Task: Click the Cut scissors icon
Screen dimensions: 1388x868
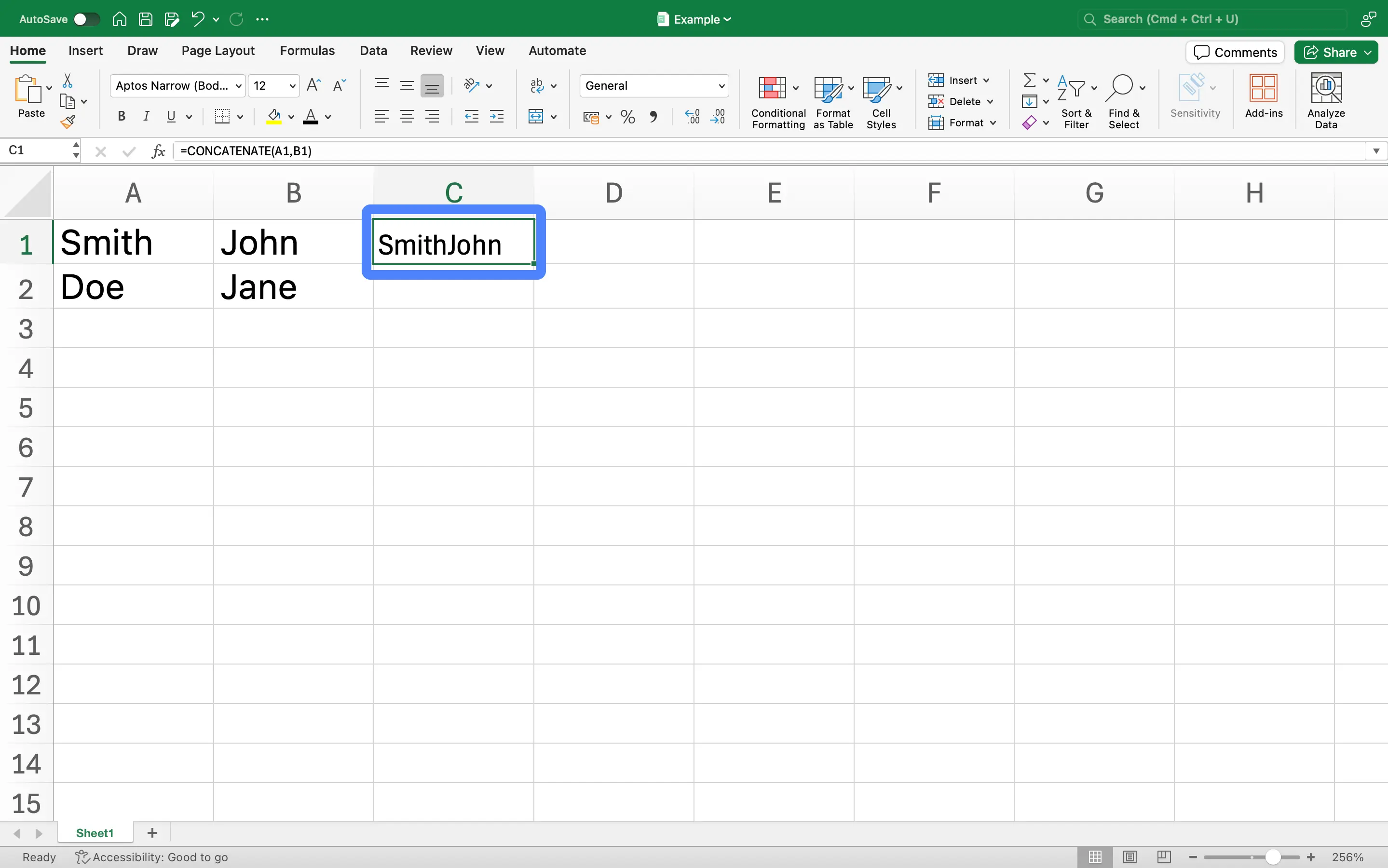Action: click(67, 81)
